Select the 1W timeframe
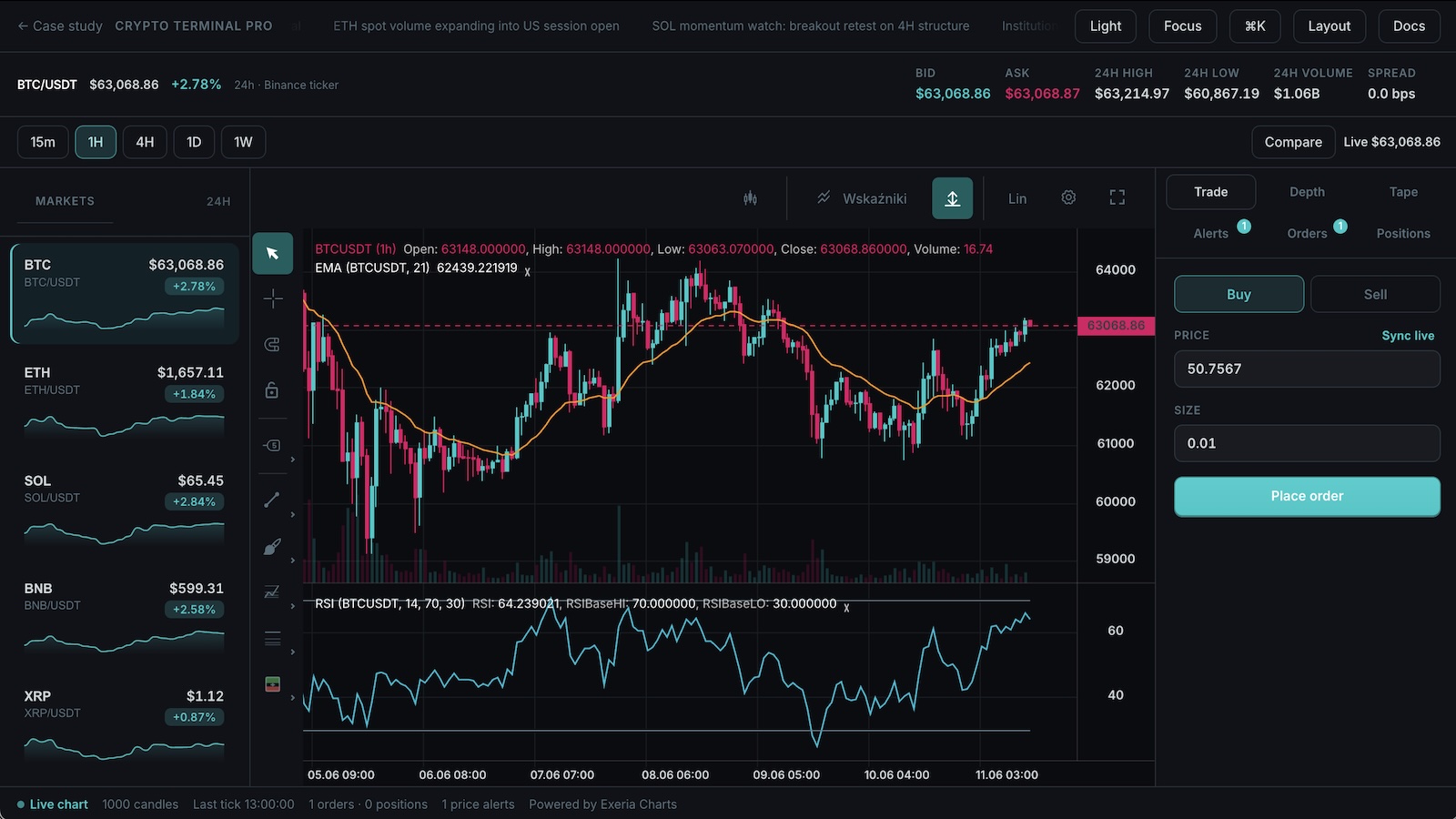 click(243, 142)
